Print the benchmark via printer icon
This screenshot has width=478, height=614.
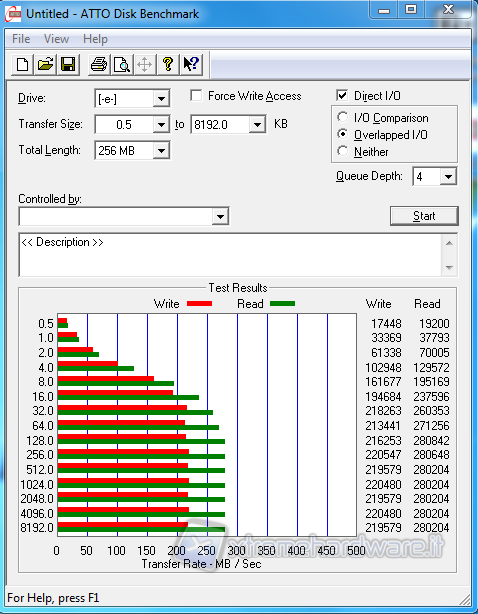point(99,65)
